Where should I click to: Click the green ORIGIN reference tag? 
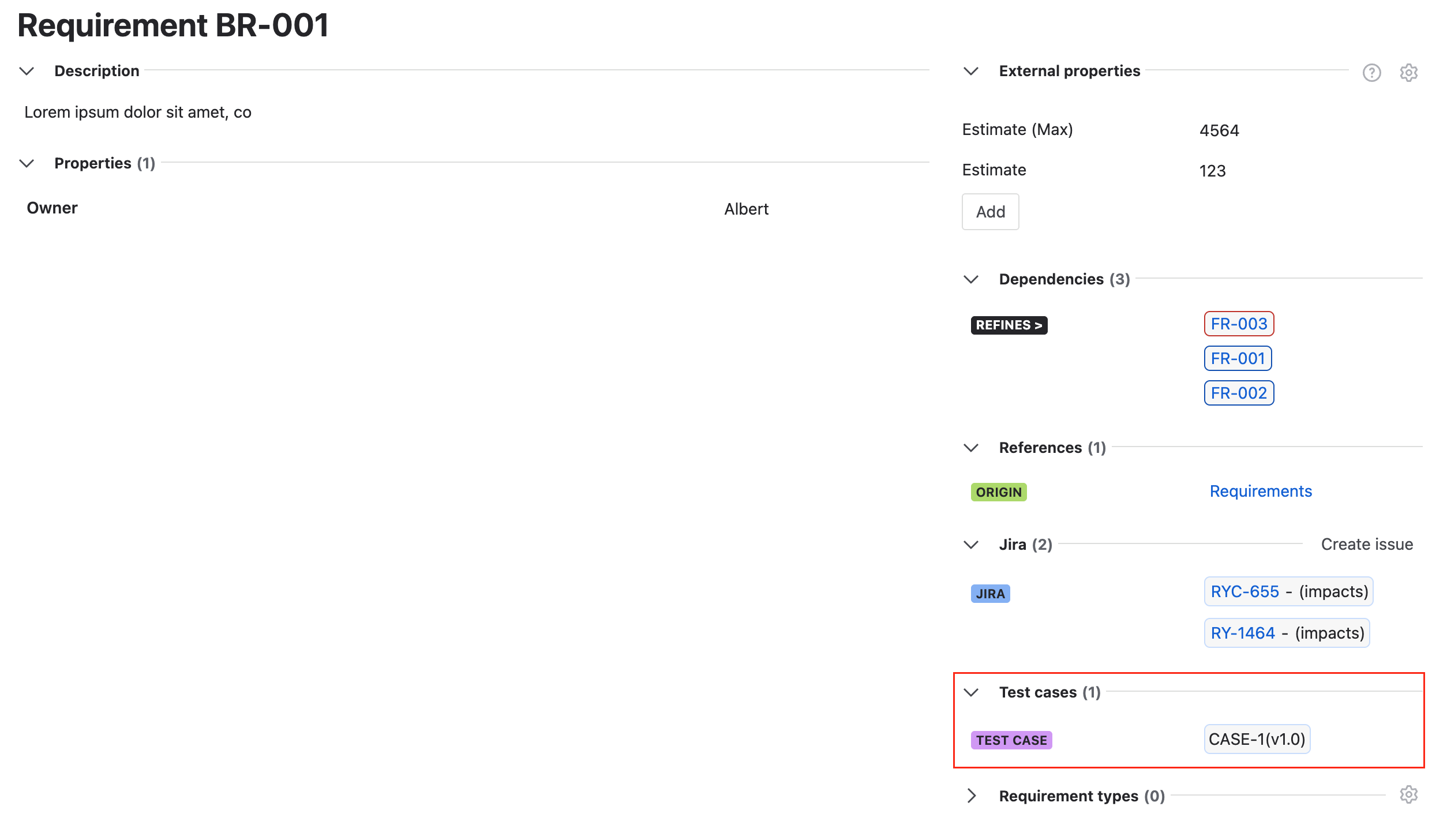(x=998, y=492)
